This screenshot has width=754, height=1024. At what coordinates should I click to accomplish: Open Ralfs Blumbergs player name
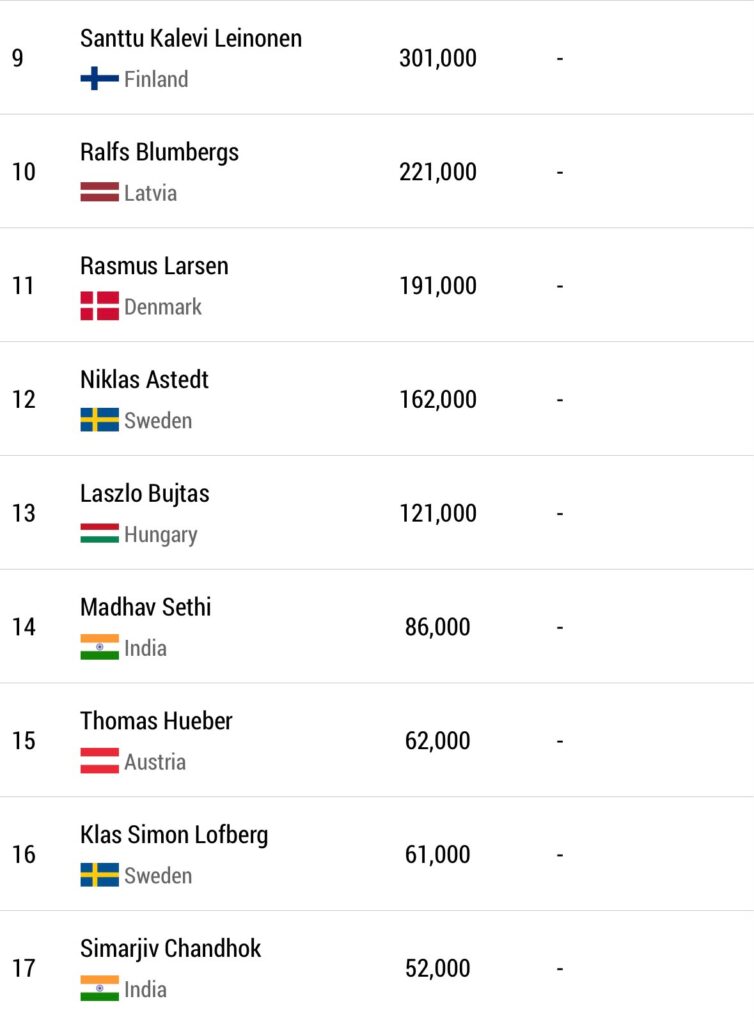[159, 153]
